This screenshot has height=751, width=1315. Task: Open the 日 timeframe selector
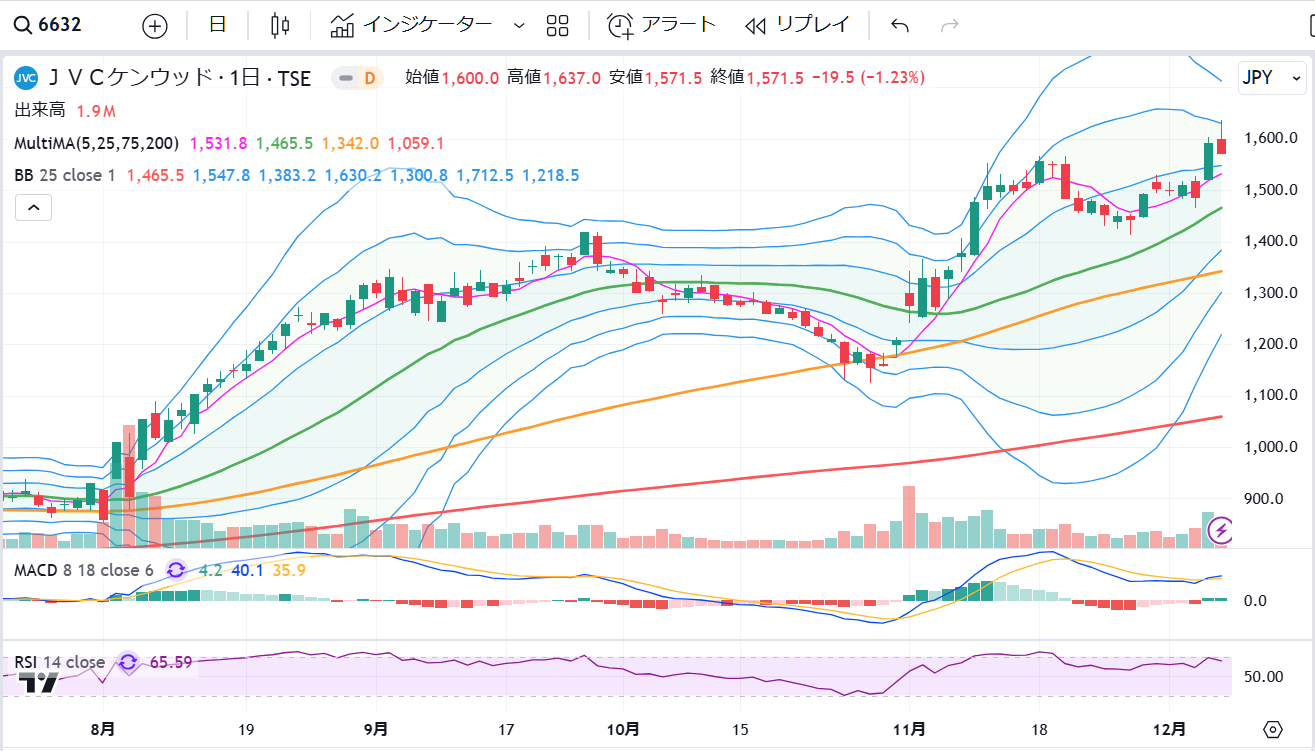coord(217,25)
